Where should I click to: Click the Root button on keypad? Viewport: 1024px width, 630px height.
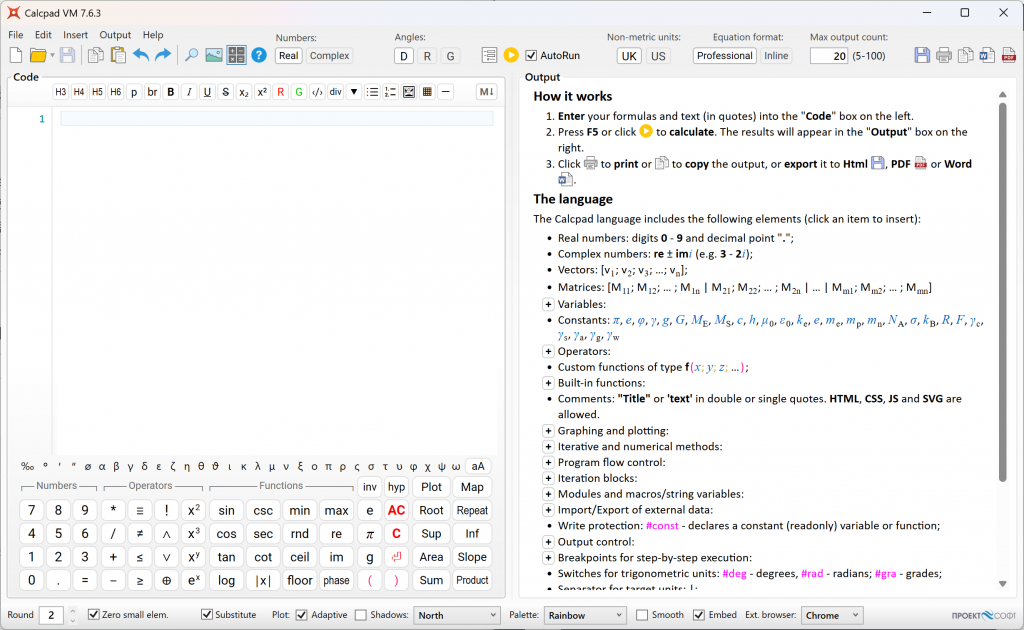pos(431,511)
